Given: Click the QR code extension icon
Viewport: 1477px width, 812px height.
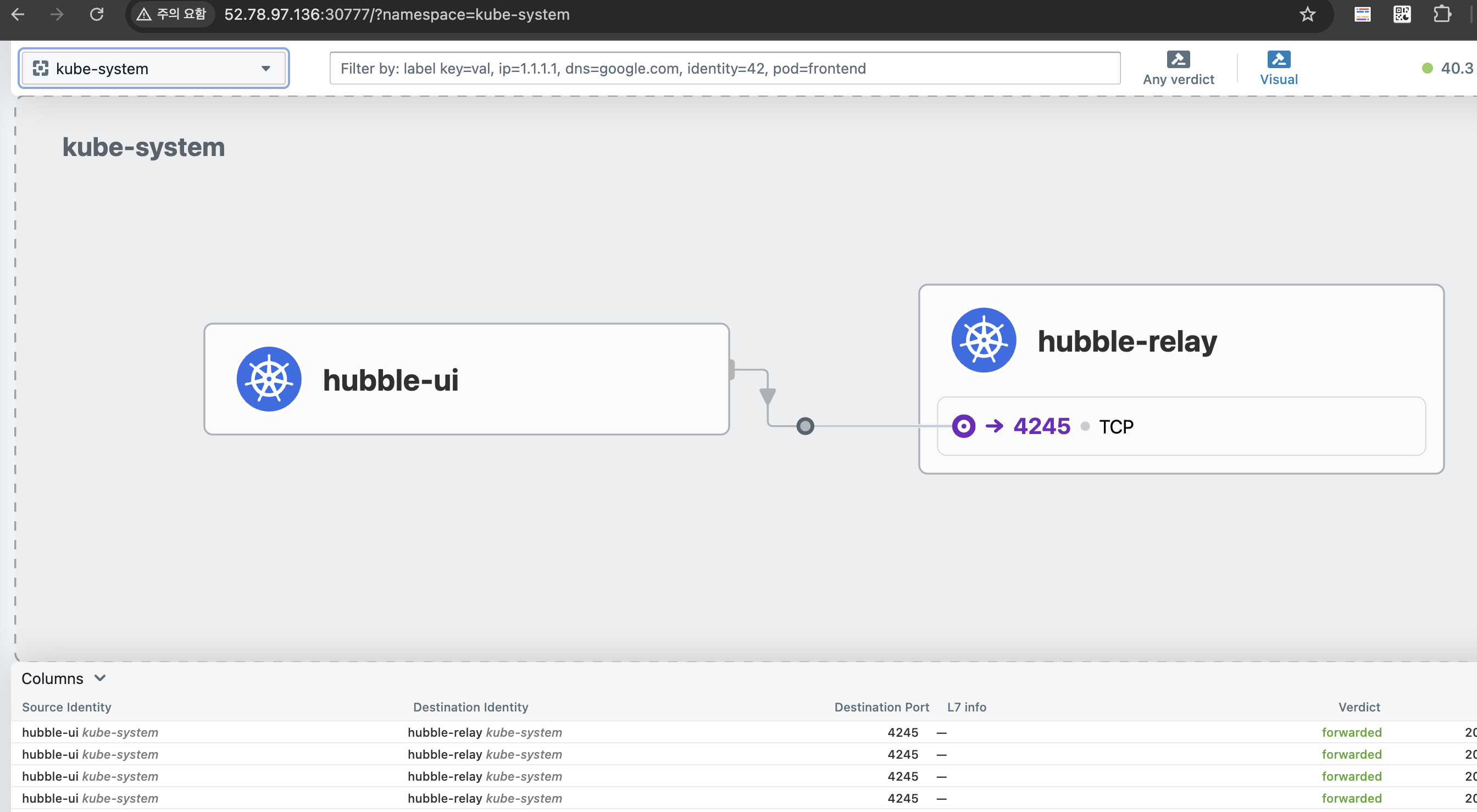Looking at the screenshot, I should 1402,14.
